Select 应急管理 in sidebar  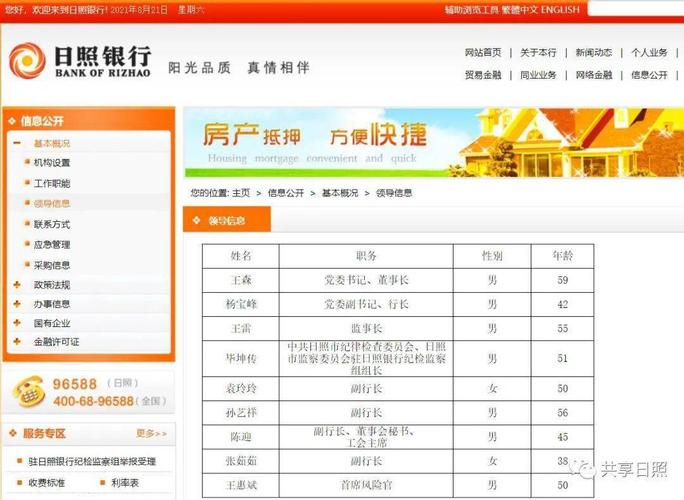(52, 245)
